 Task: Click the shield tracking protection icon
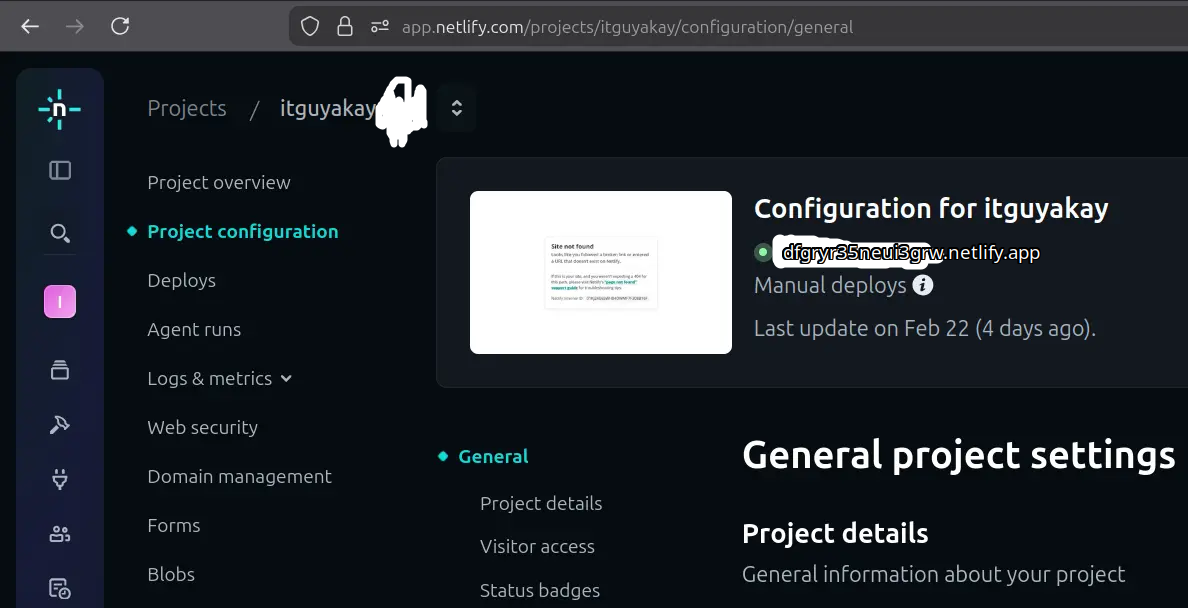(309, 25)
